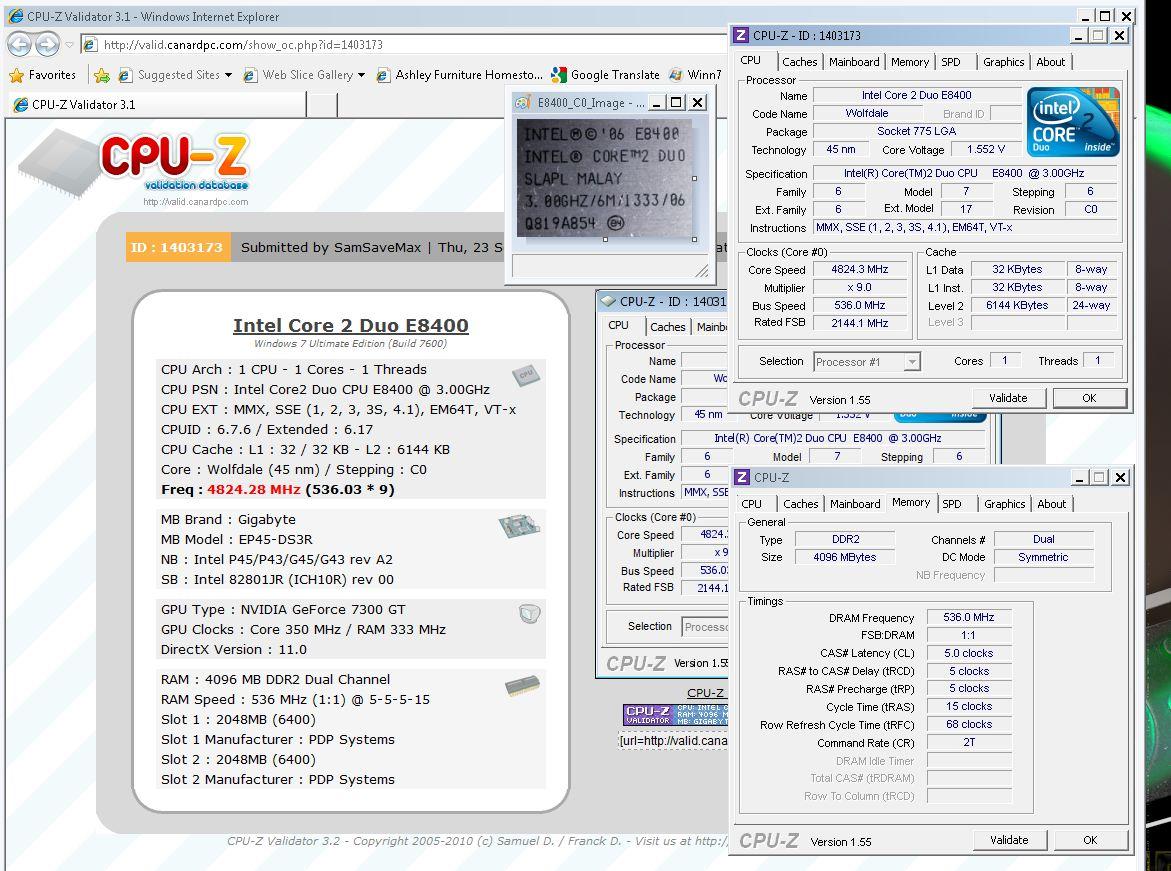Image resolution: width=1171 pixels, height=871 pixels.
Task: Click the forum URL code text box
Action: point(674,741)
